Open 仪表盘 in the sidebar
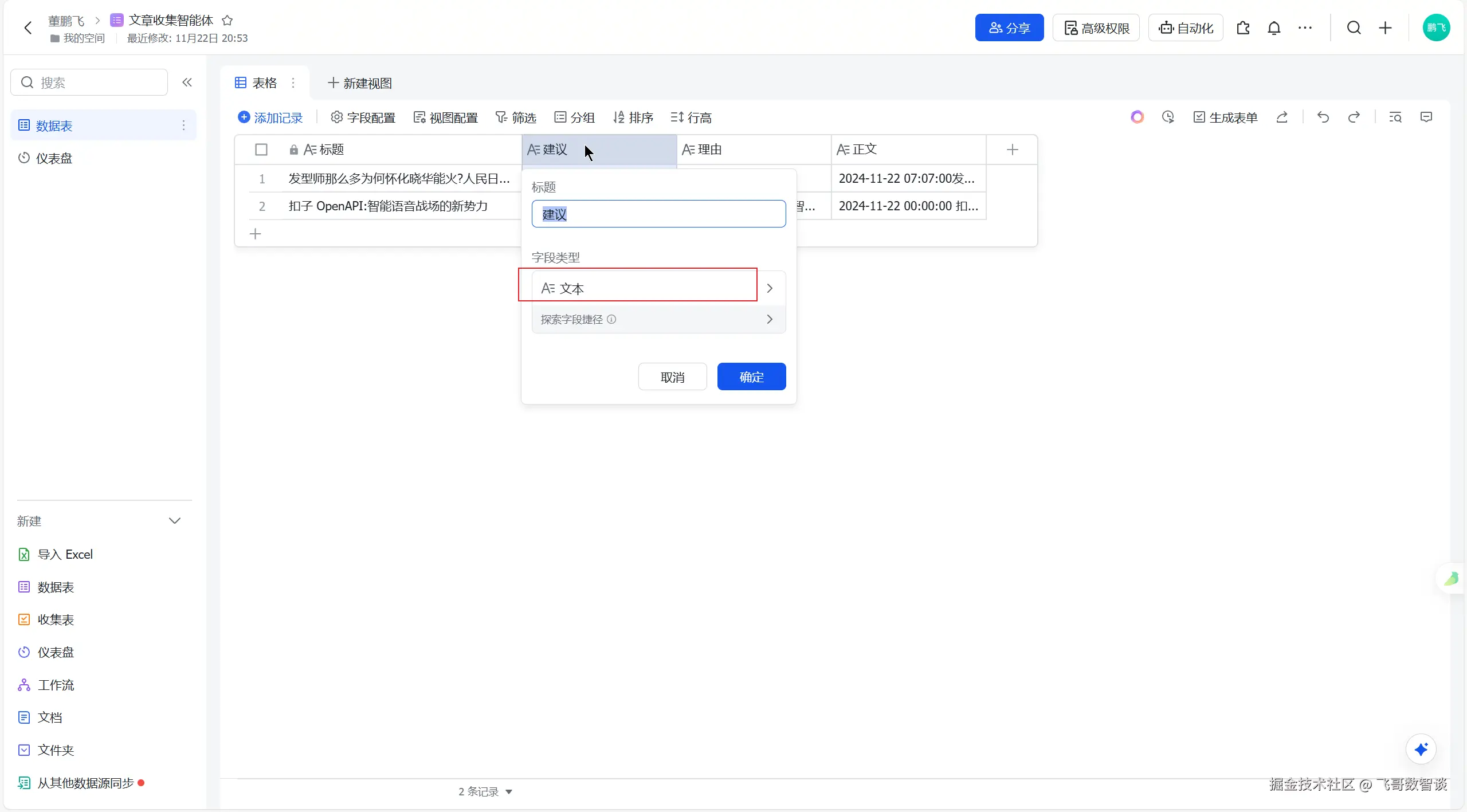Image resolution: width=1467 pixels, height=812 pixels. (54, 158)
